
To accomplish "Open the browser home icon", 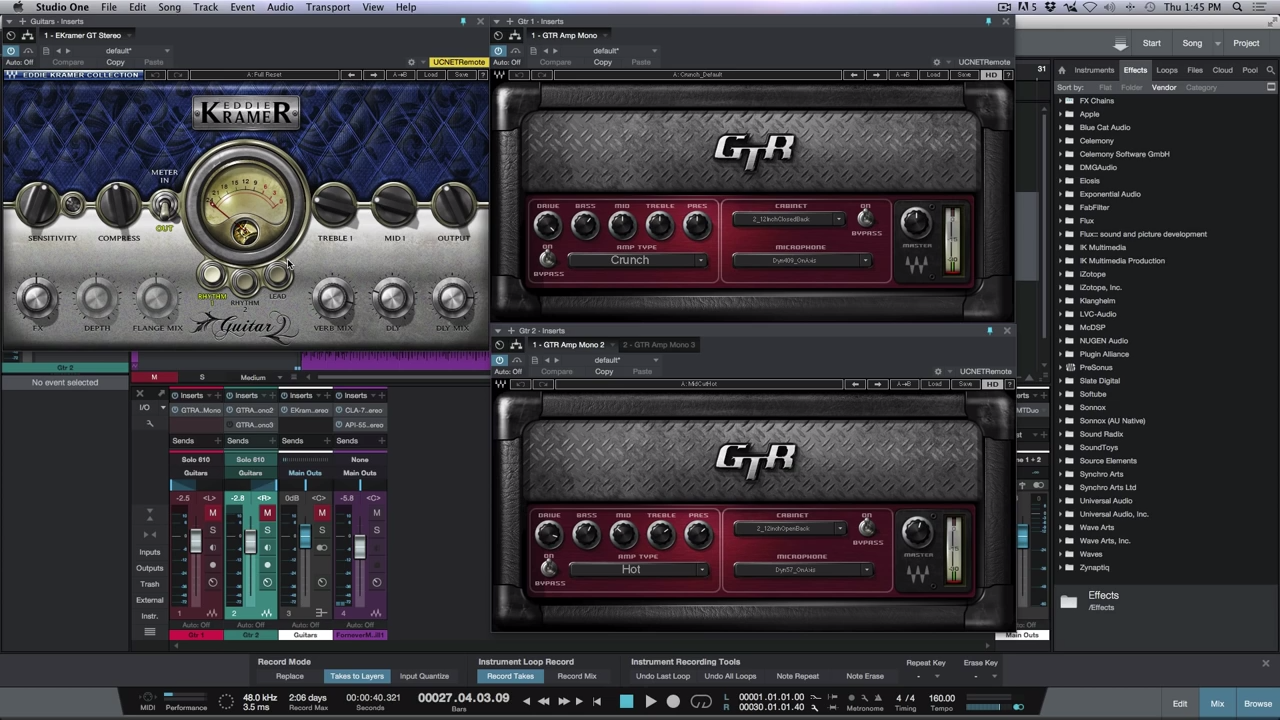I will (1062, 70).
